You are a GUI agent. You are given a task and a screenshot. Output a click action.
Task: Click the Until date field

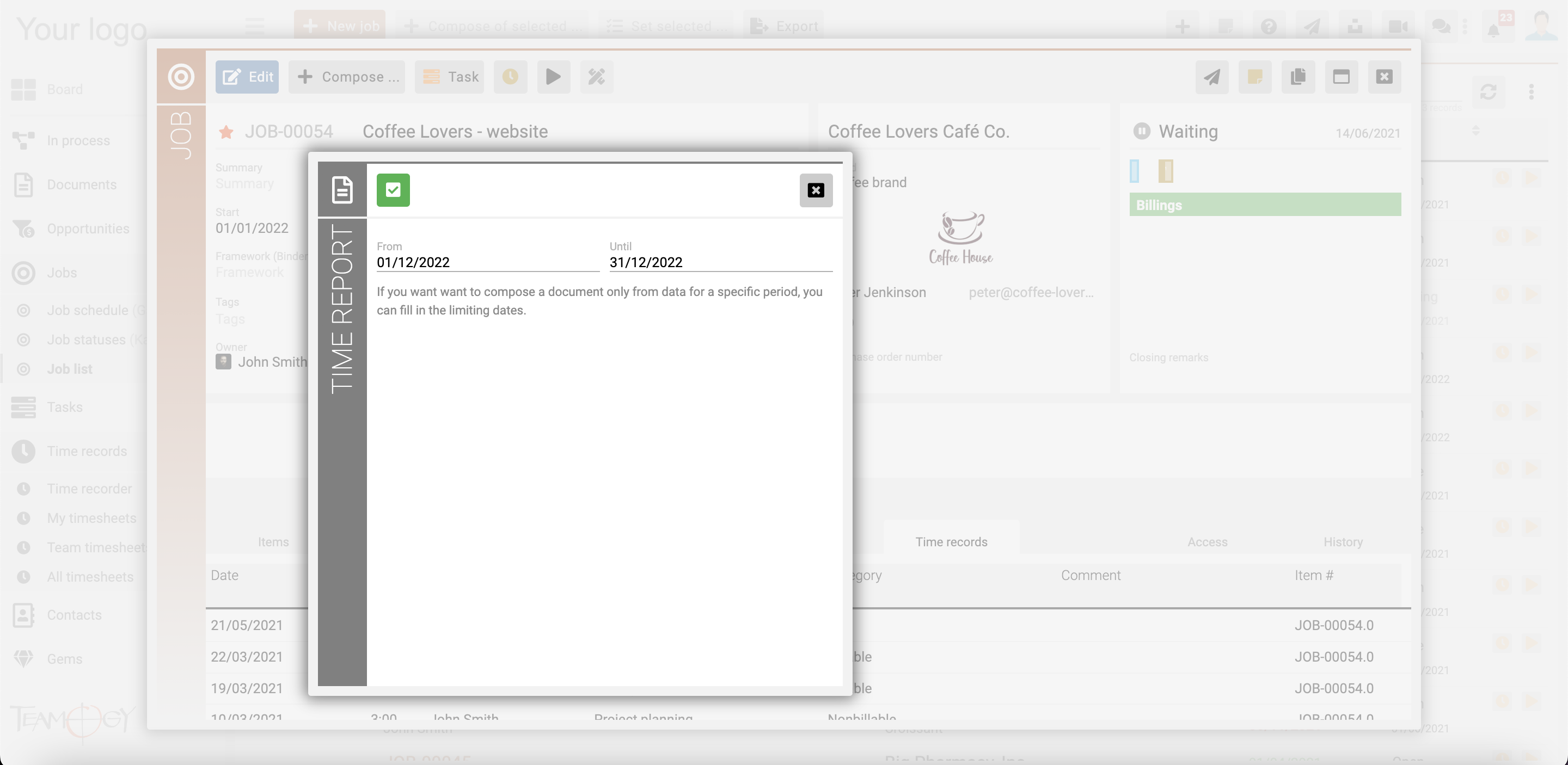click(x=721, y=262)
